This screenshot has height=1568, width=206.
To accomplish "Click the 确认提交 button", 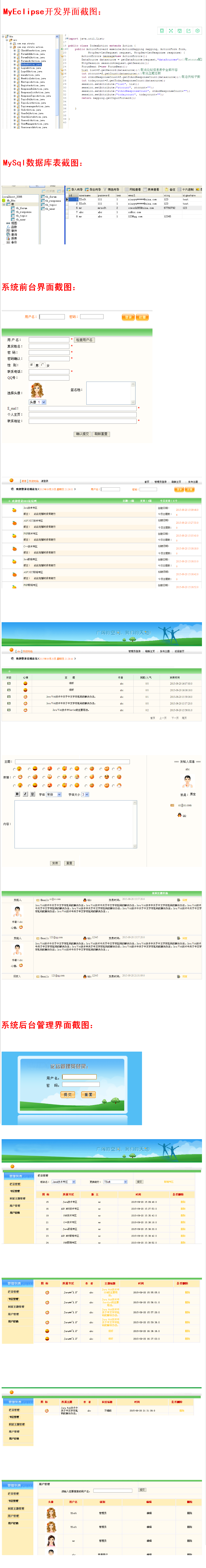I will pos(82,434).
